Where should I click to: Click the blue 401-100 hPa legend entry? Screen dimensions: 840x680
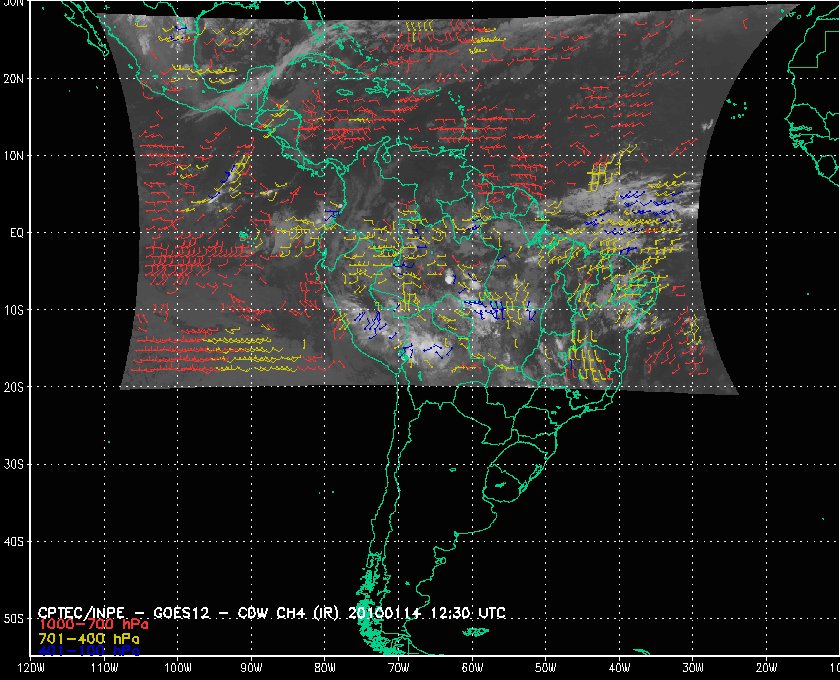pos(88,652)
